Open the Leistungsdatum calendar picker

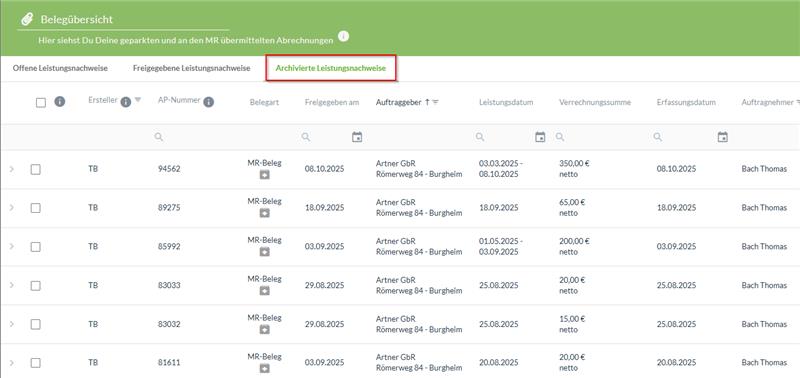(540, 137)
